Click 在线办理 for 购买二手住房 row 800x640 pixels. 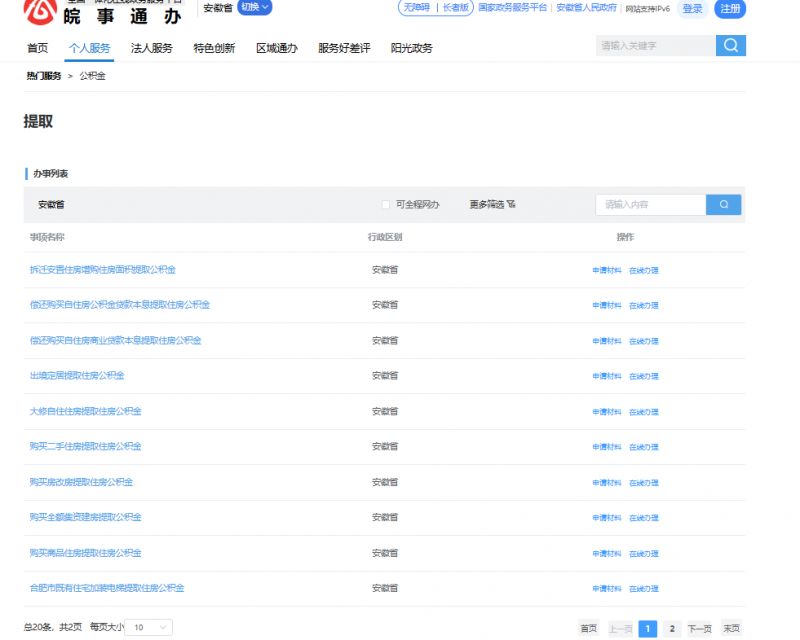click(644, 447)
